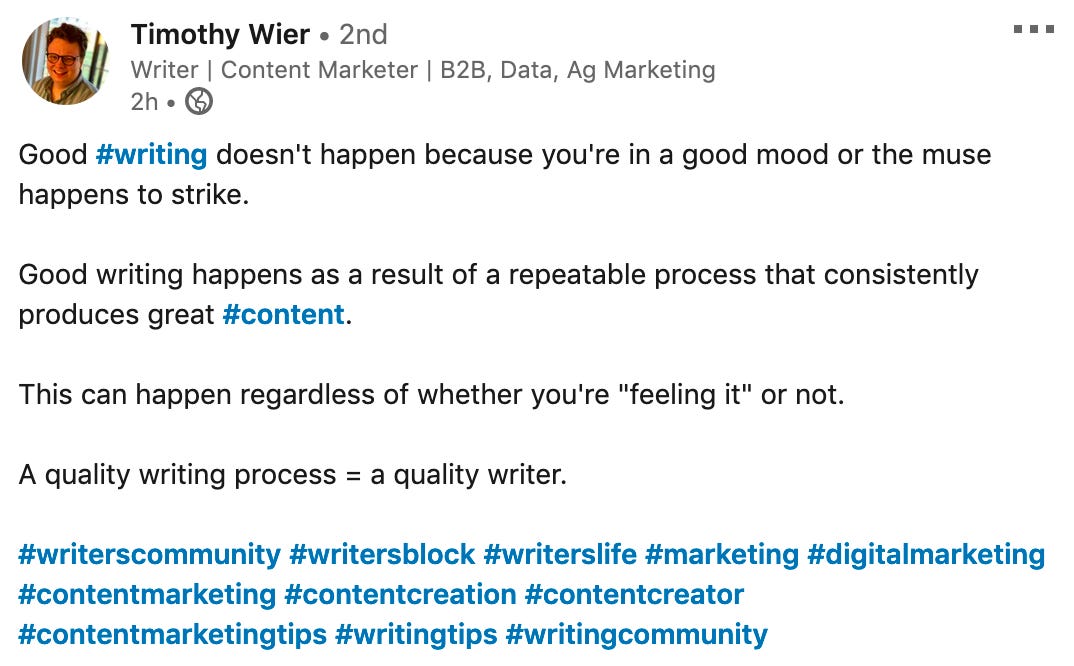Open the #digitalmarketing hashtag

point(926,554)
